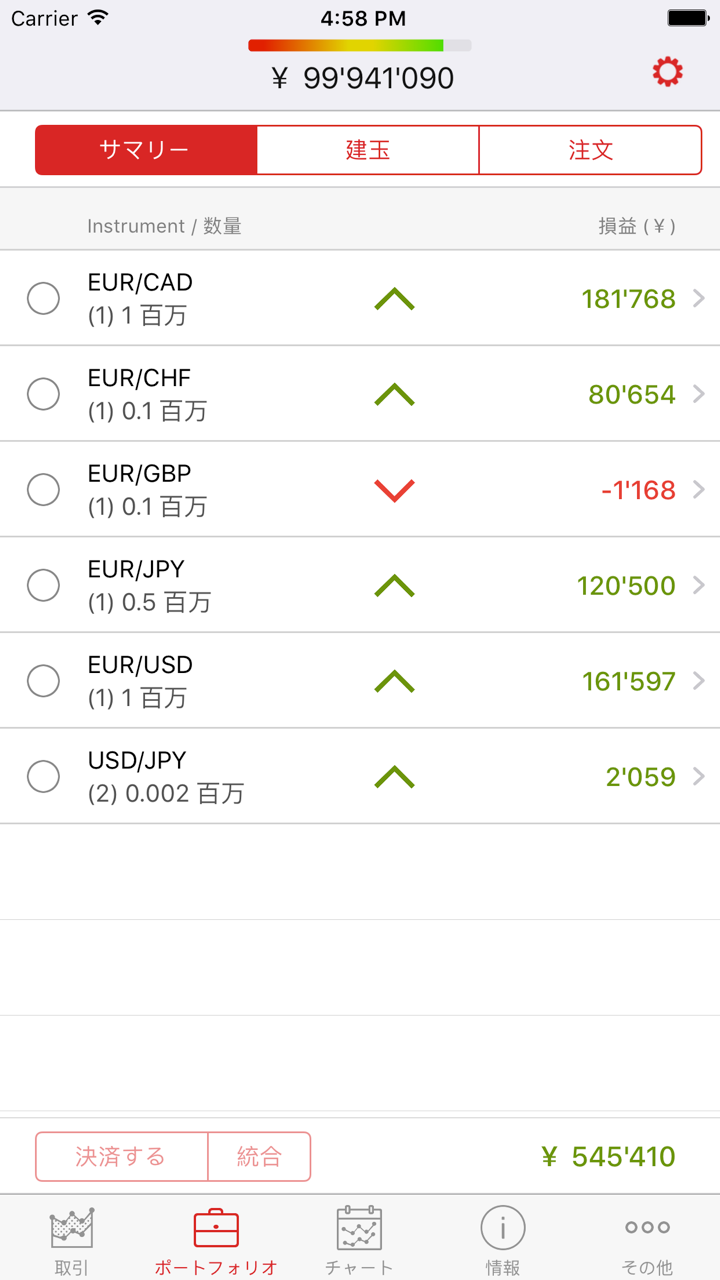This screenshot has width=720, height=1280.
Task: Select the EUR/CAD radio button
Action: pyautogui.click(x=43, y=298)
